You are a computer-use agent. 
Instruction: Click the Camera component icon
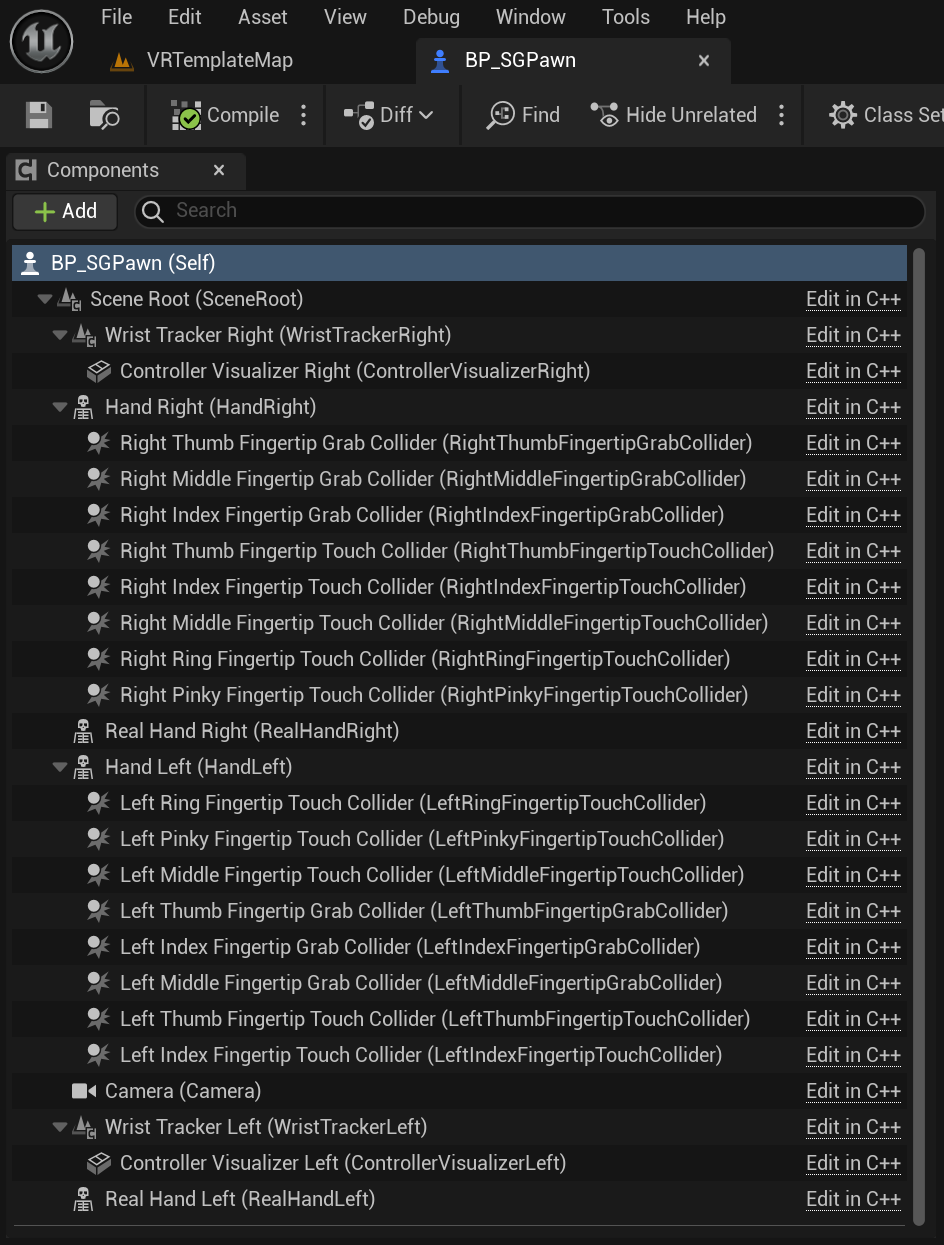click(x=84, y=1091)
